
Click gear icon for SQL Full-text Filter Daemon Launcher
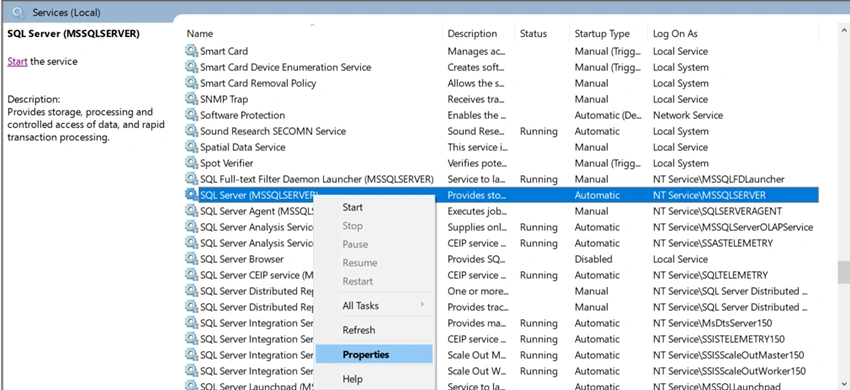[191, 179]
